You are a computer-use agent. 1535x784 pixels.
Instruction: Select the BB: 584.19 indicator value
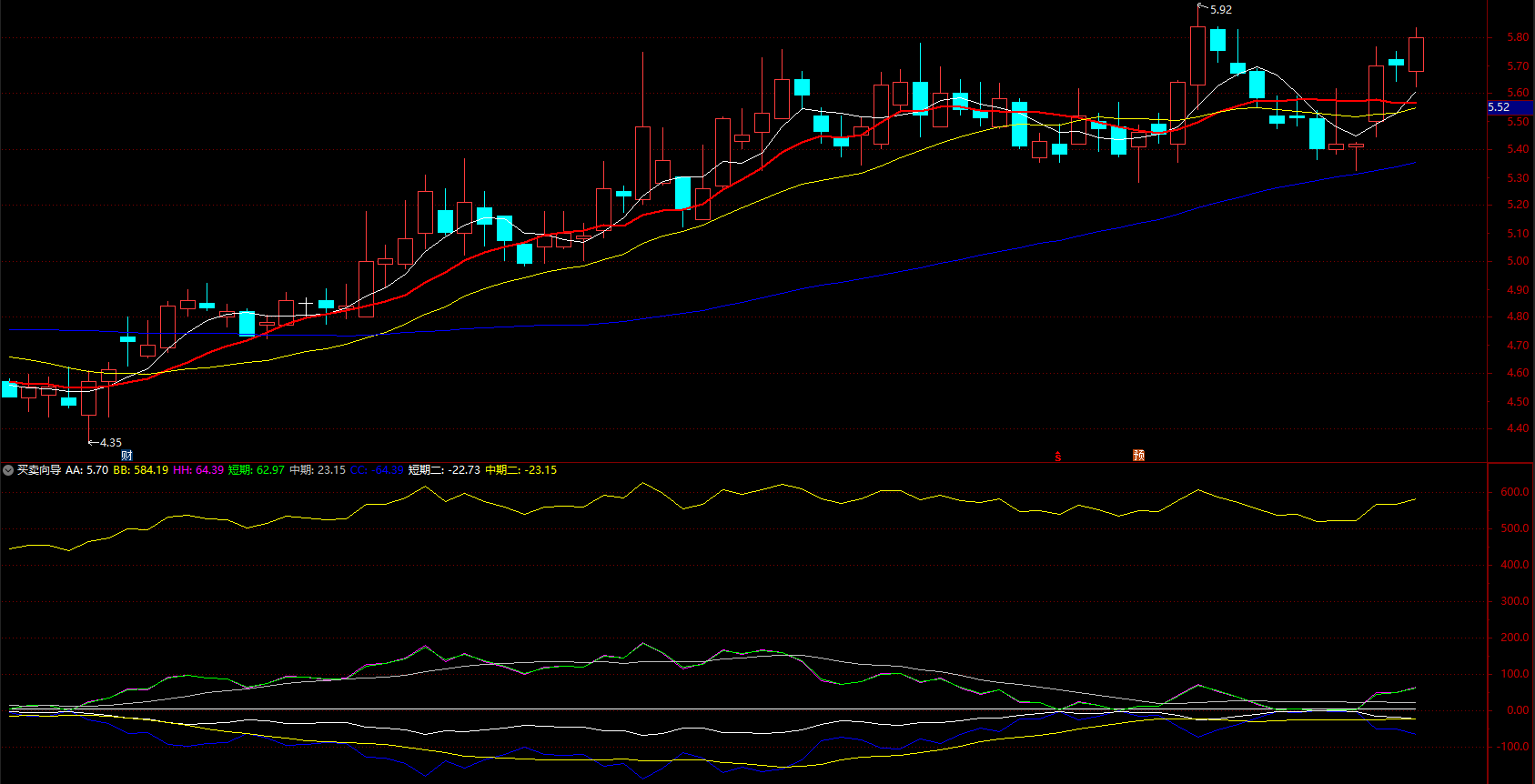point(140,470)
